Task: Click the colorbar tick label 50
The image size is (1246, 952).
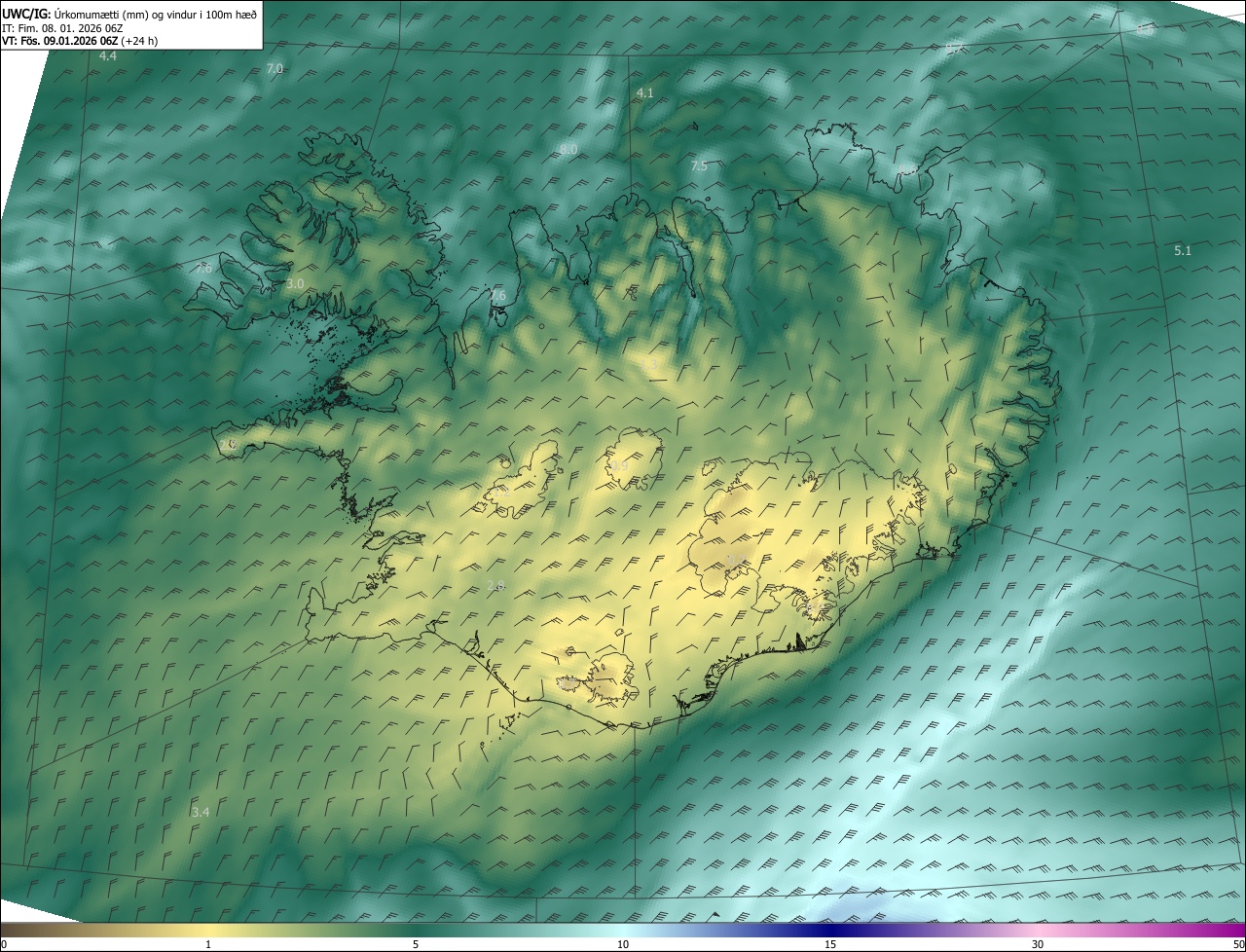Action: 1238,945
